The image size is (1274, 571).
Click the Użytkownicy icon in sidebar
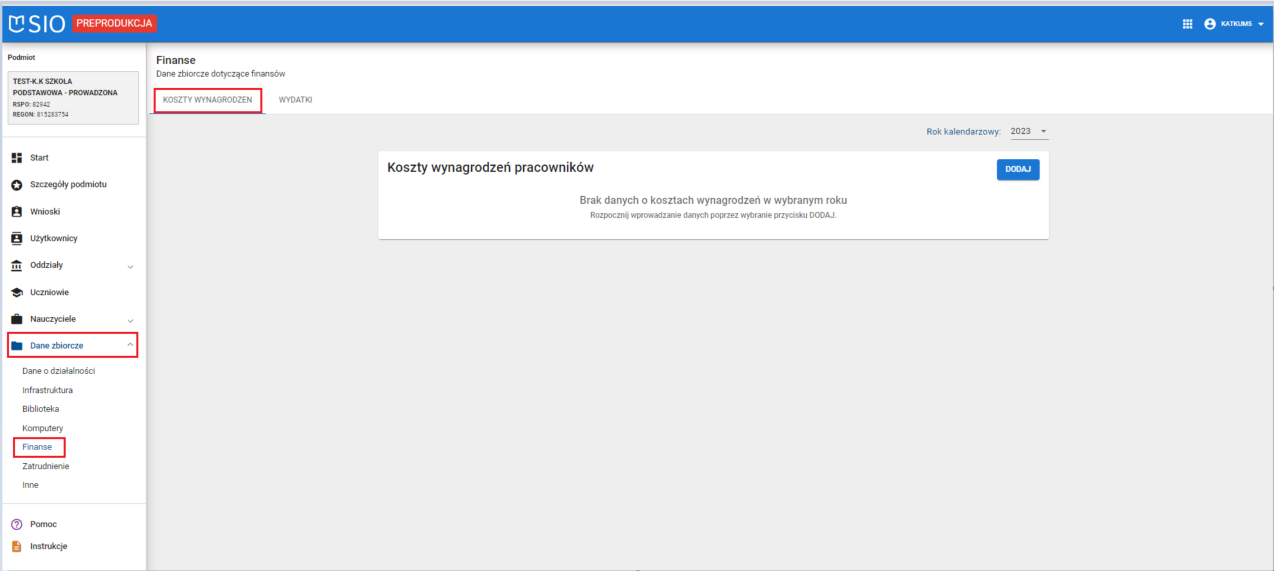[16, 239]
